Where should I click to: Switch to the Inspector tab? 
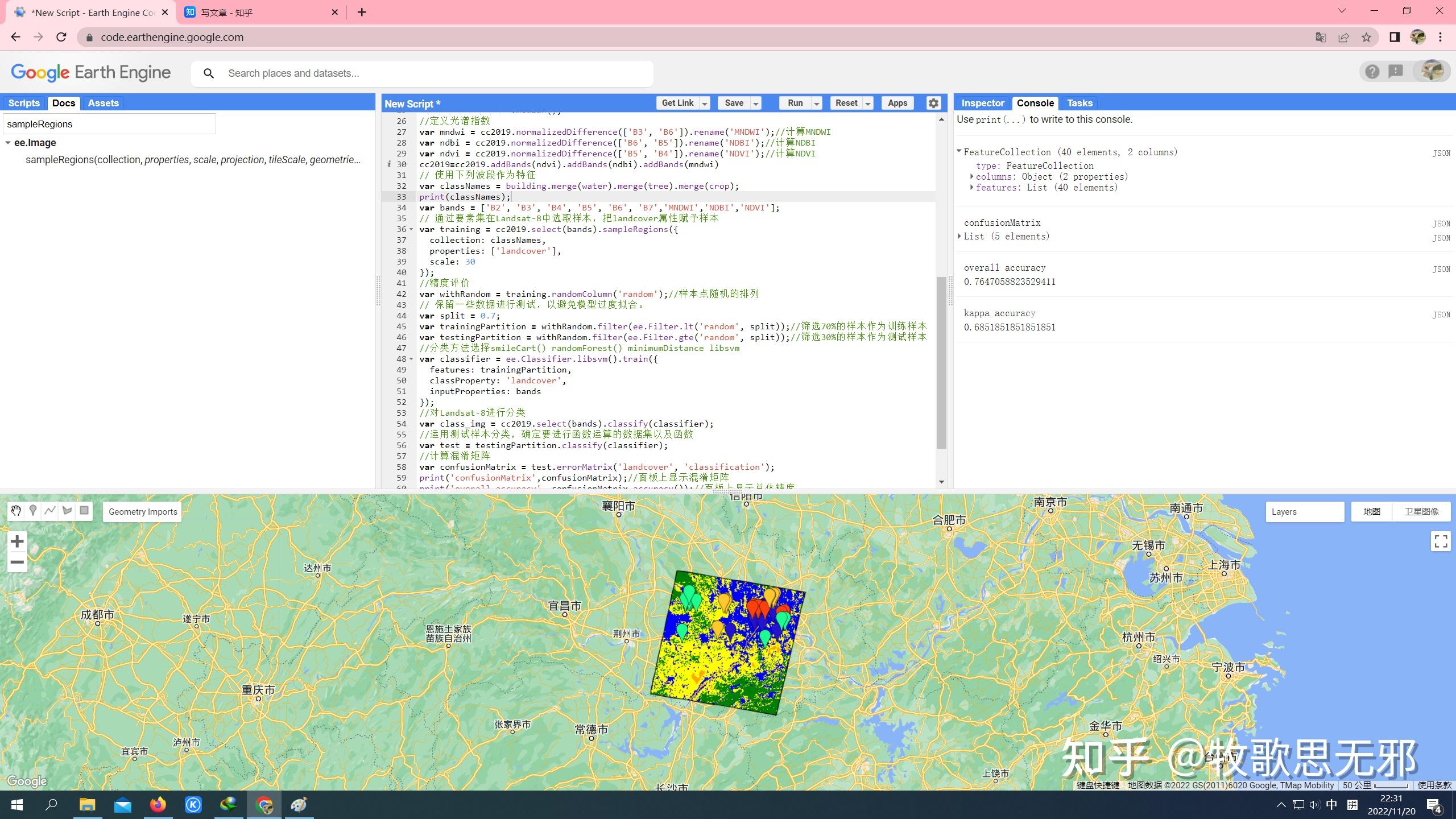982,103
